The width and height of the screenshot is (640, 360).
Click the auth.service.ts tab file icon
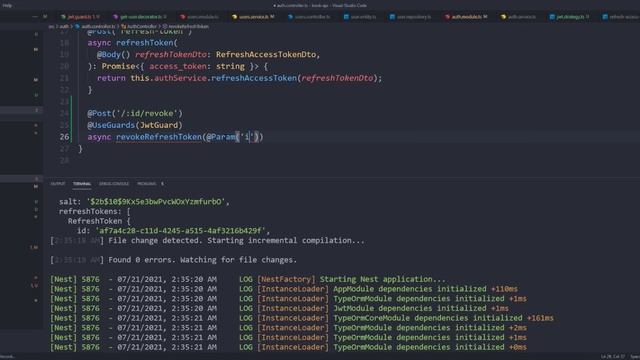point(503,17)
